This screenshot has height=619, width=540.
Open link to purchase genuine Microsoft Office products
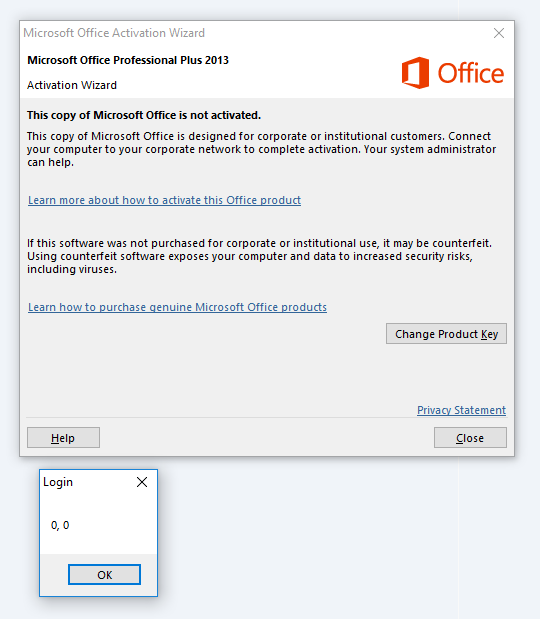[177, 307]
